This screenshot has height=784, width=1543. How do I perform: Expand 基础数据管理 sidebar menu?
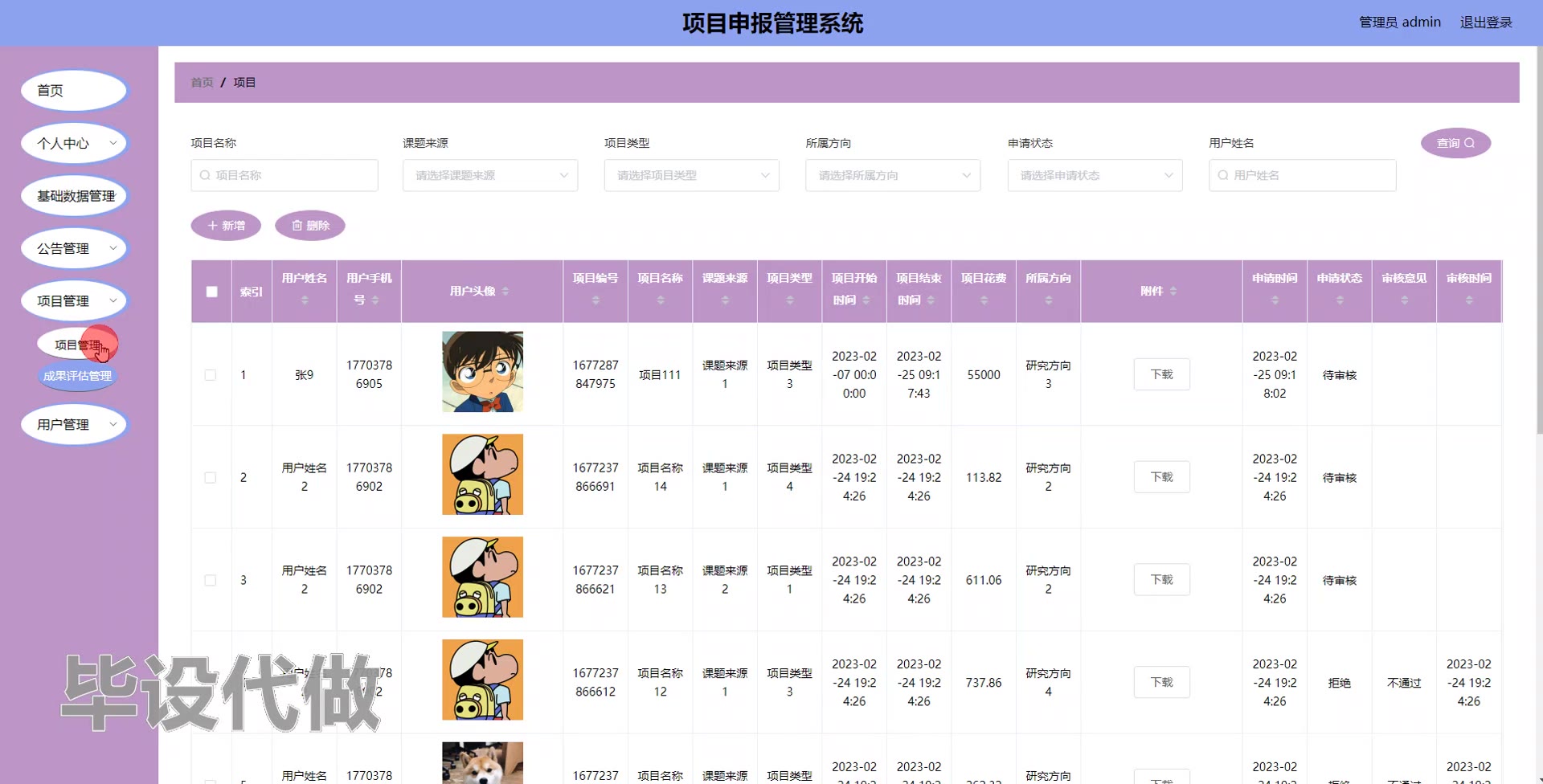point(75,196)
